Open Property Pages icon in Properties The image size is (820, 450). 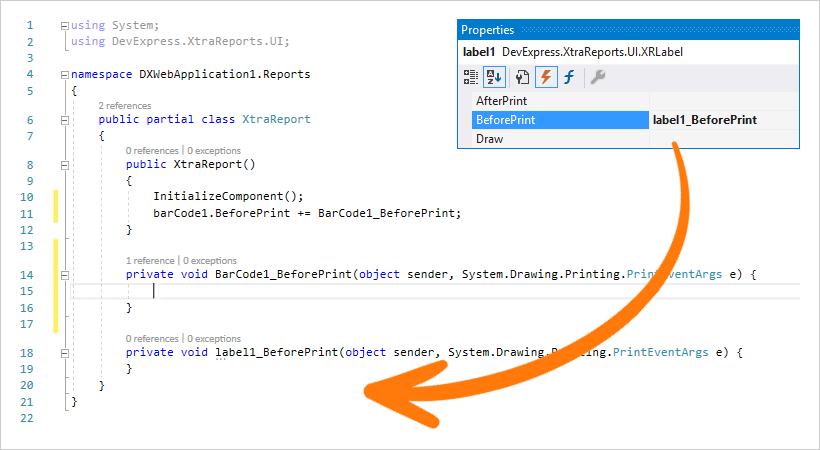point(522,77)
